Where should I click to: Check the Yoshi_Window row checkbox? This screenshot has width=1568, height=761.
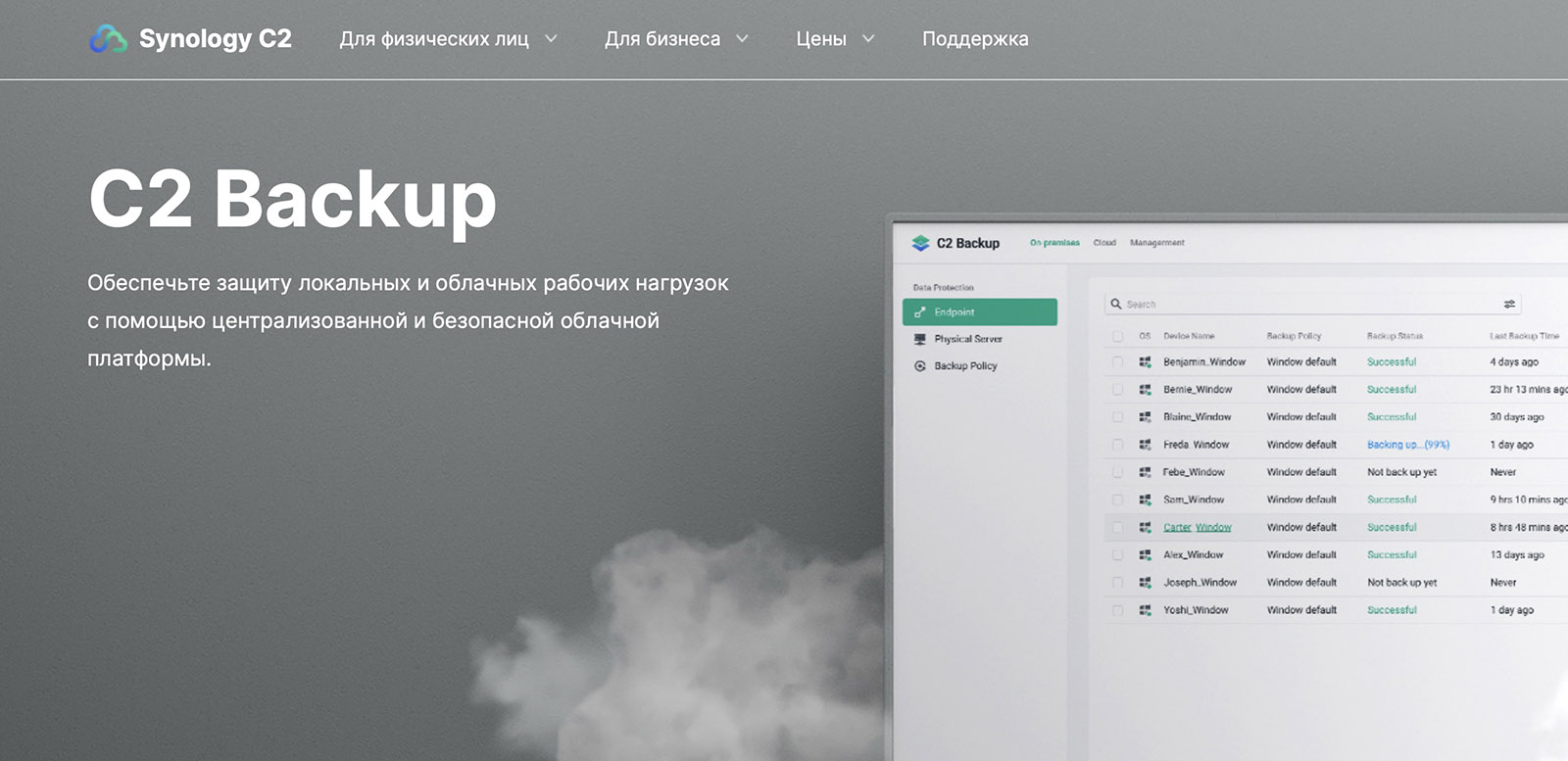point(1117,610)
